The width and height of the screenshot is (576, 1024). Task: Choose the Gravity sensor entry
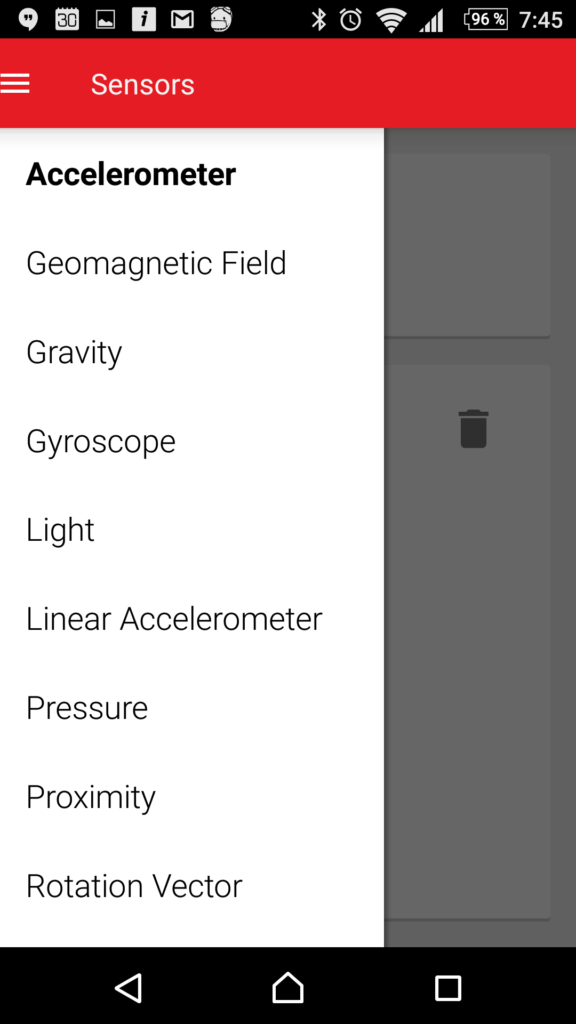192,353
